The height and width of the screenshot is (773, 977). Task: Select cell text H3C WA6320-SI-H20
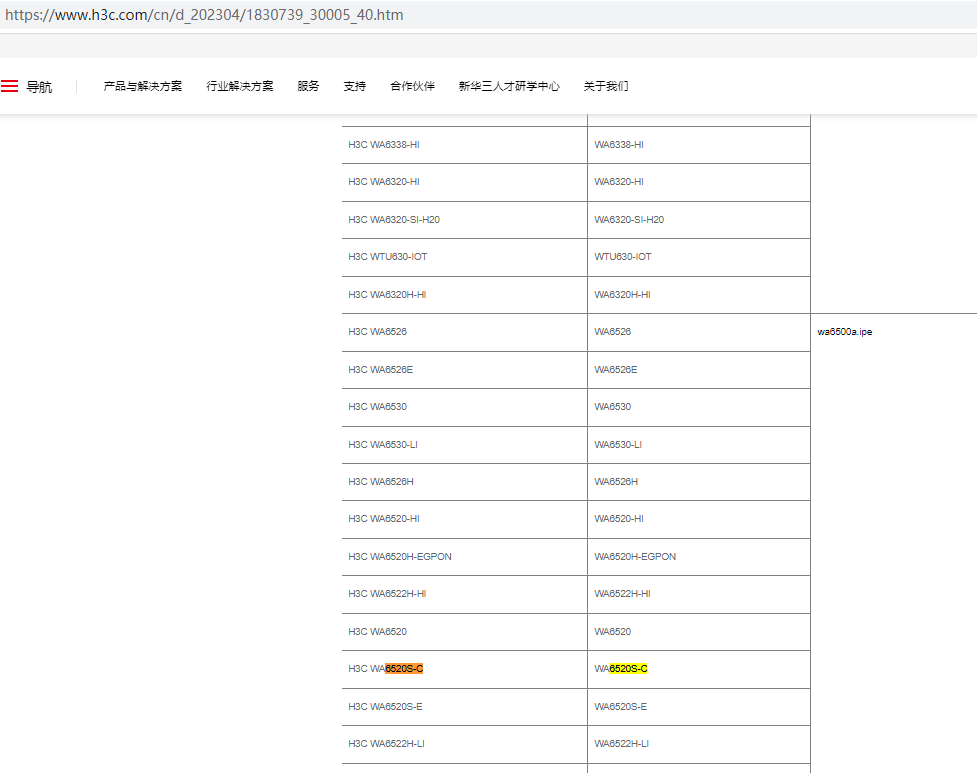pyautogui.click(x=394, y=219)
